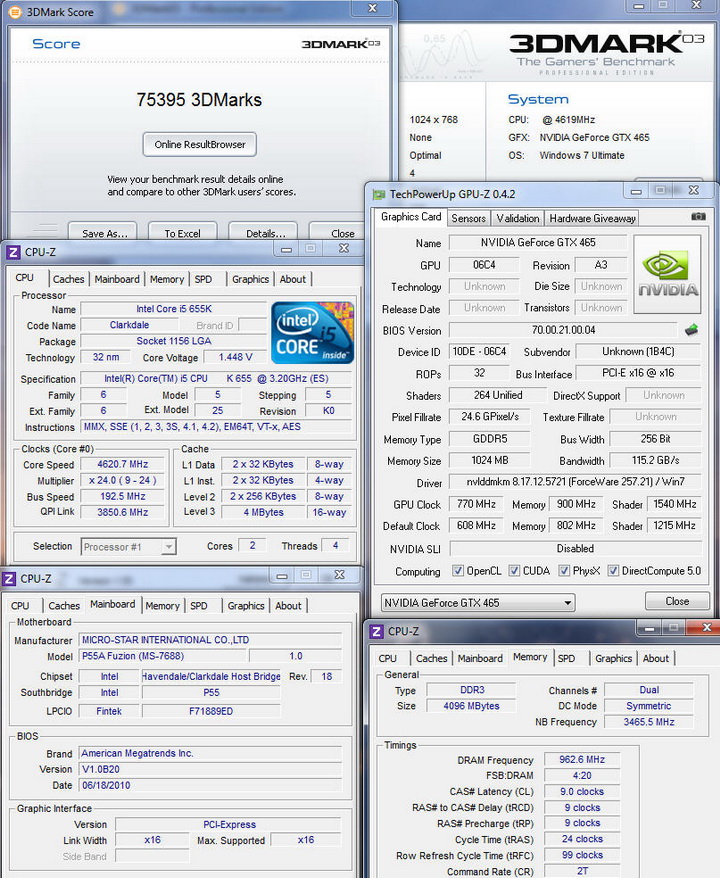Click the Code Name Clarkdale value

click(x=129, y=325)
